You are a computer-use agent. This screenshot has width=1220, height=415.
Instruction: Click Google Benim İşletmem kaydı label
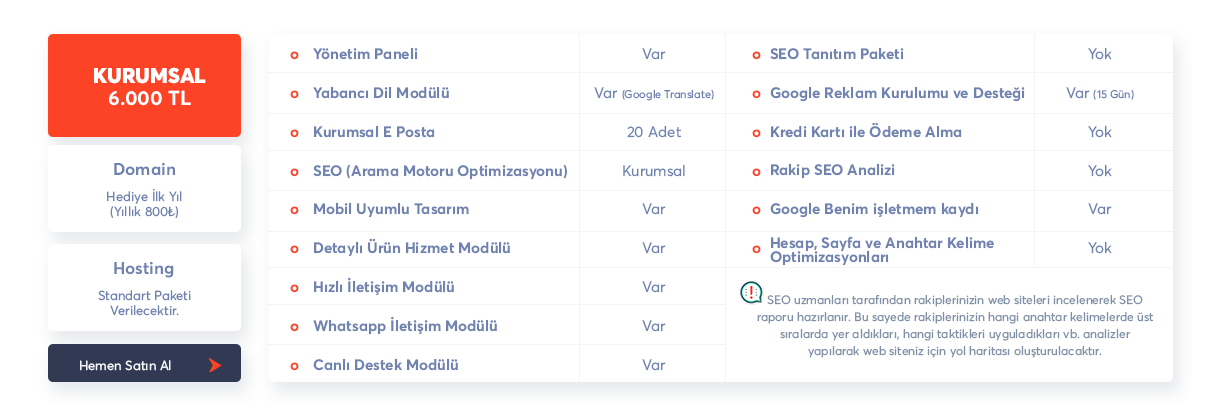[874, 209]
